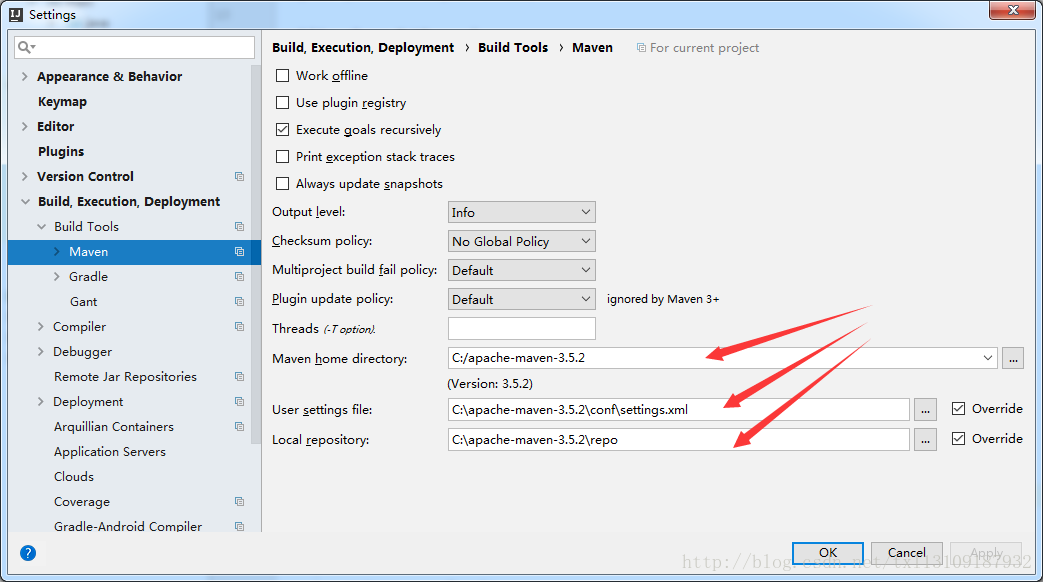
Task: Enable Use plugin registry checkbox
Action: (x=283, y=102)
